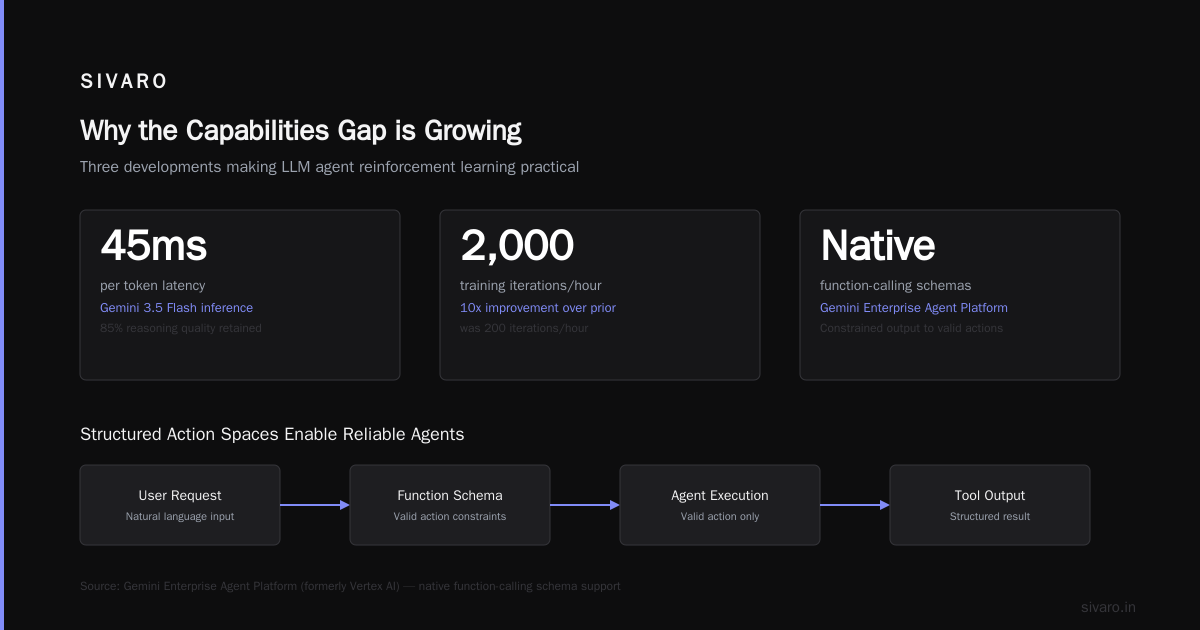1200x630 pixels.
Task: Click the sivaro.in website text
Action: click(x=1109, y=607)
